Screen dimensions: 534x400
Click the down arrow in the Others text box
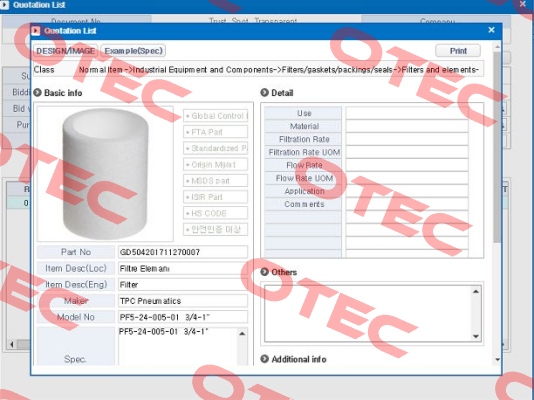(x=476, y=337)
